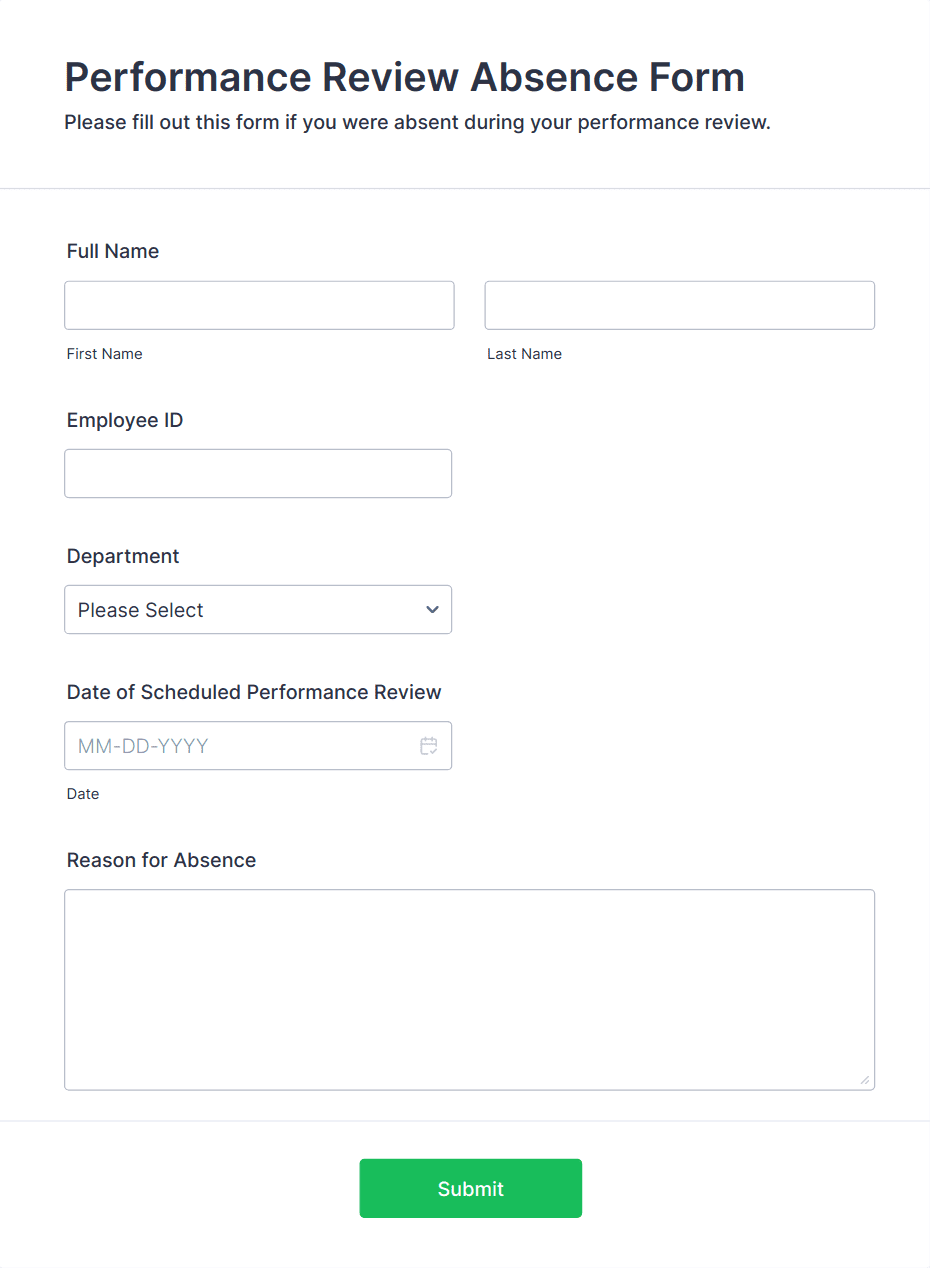Click the Department dropdown chevron arrow

coord(432,609)
